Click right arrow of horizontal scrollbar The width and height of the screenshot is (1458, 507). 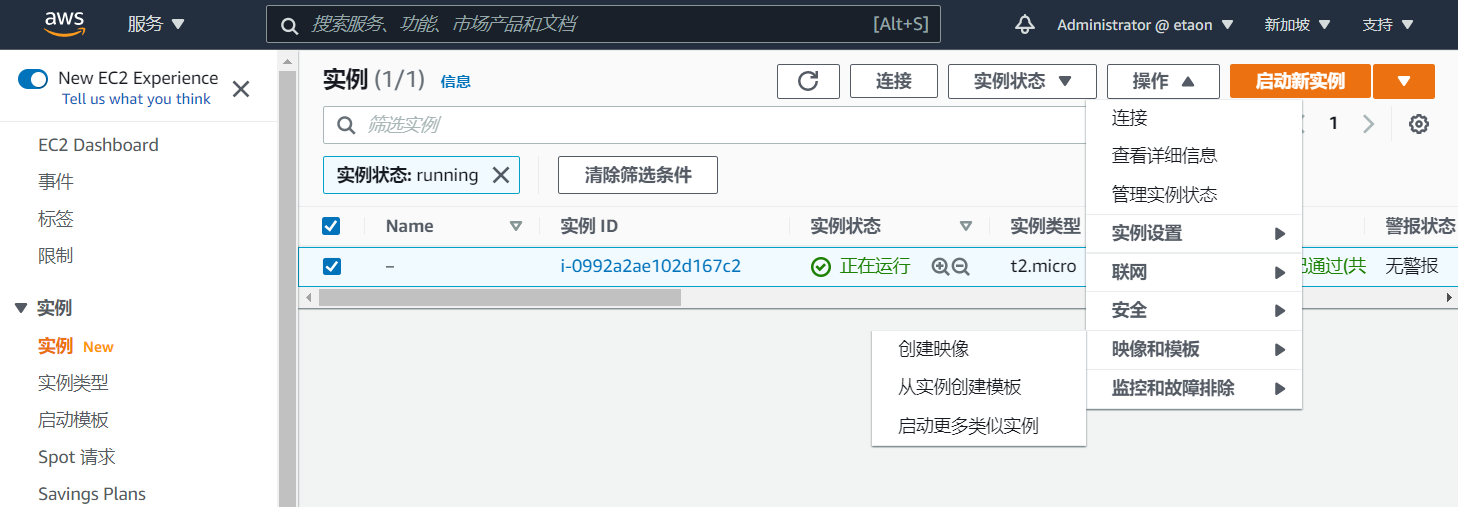click(x=1450, y=298)
